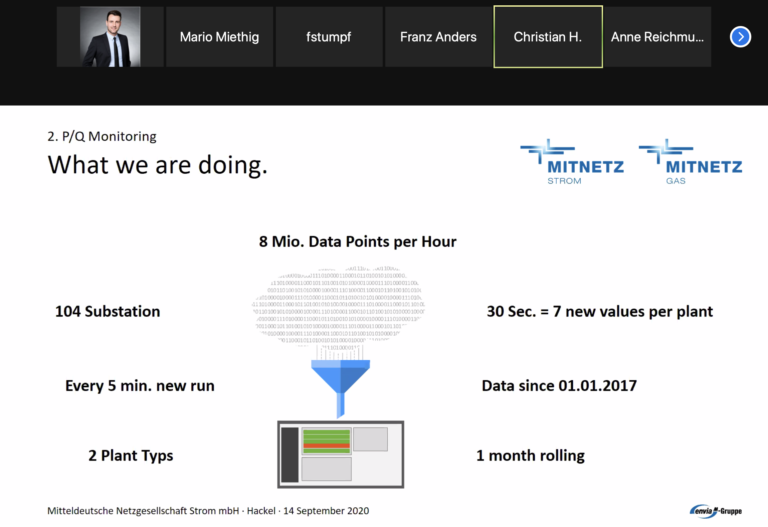Click the "What we are doing." slide title

coord(157,165)
